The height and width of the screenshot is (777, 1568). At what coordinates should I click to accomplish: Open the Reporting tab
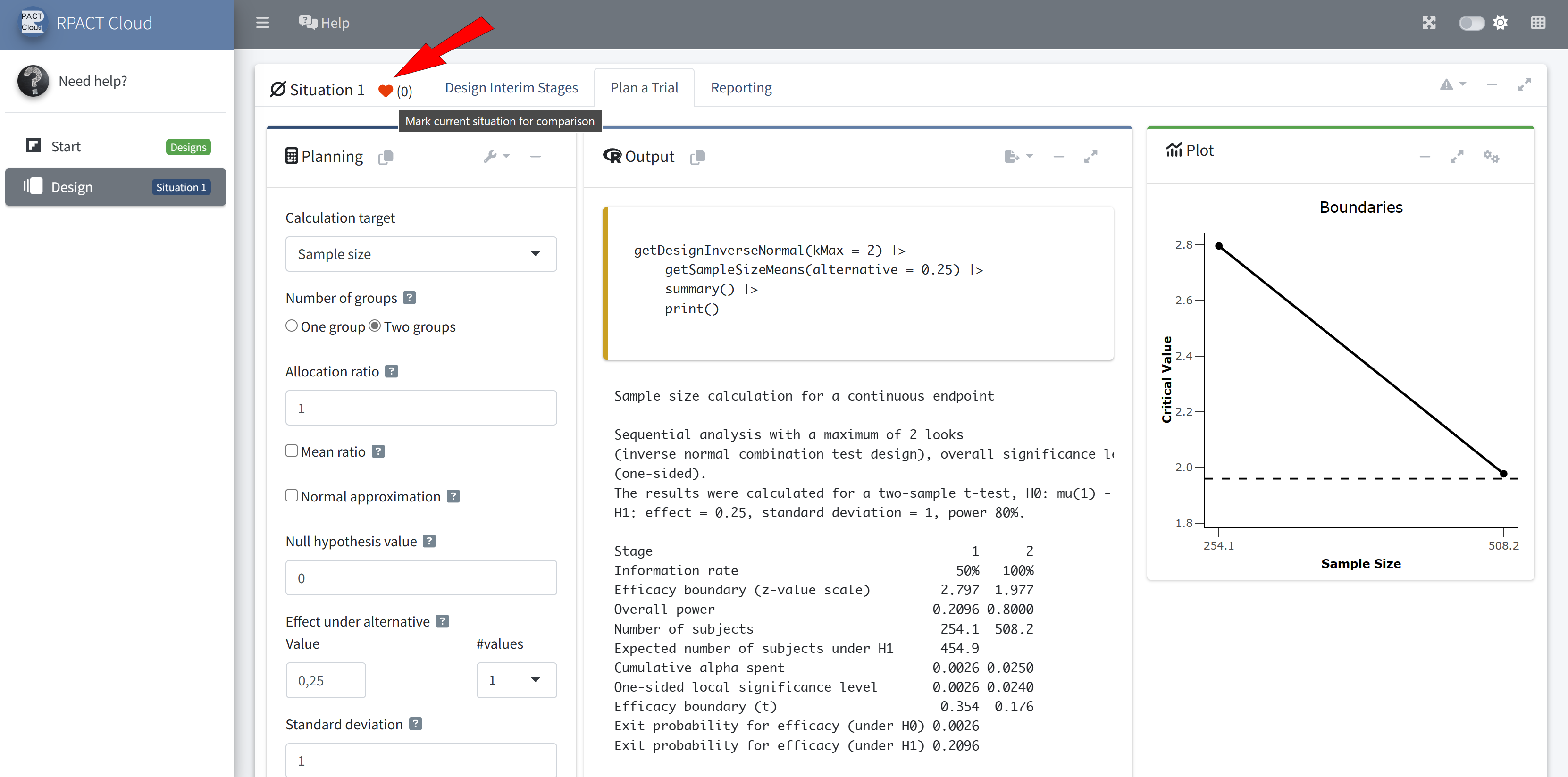click(741, 88)
